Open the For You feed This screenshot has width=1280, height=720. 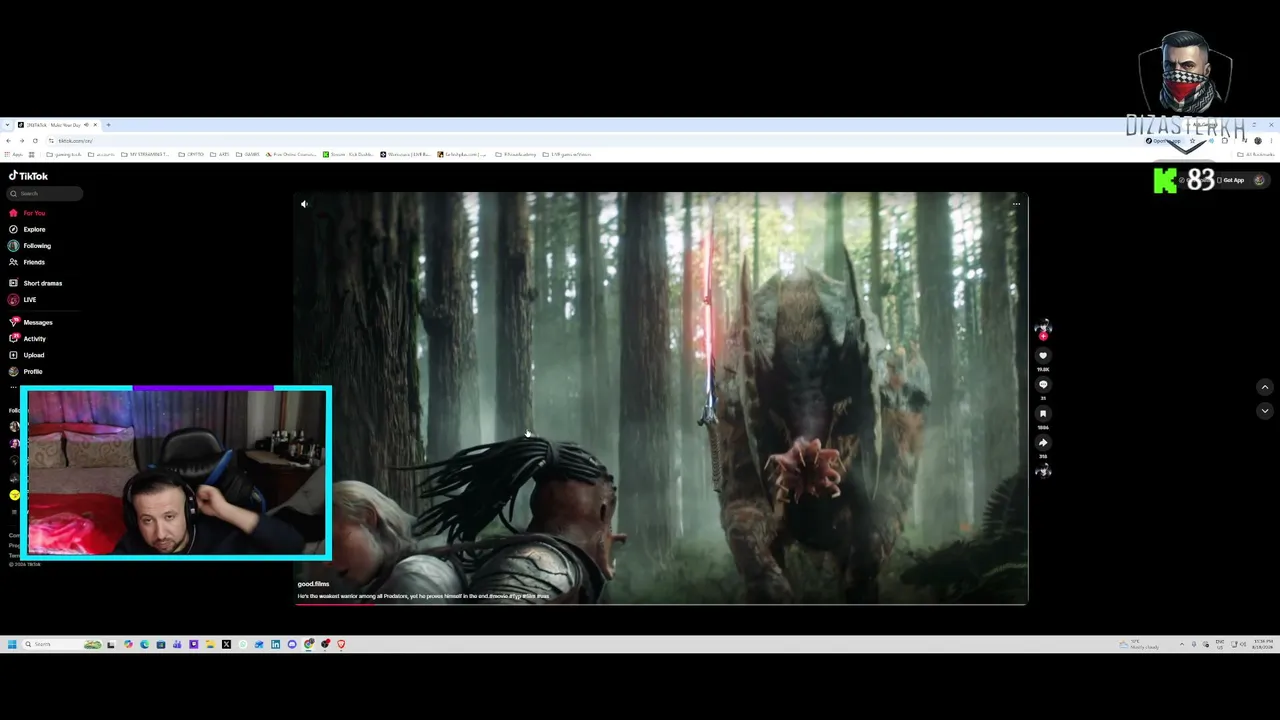28,213
